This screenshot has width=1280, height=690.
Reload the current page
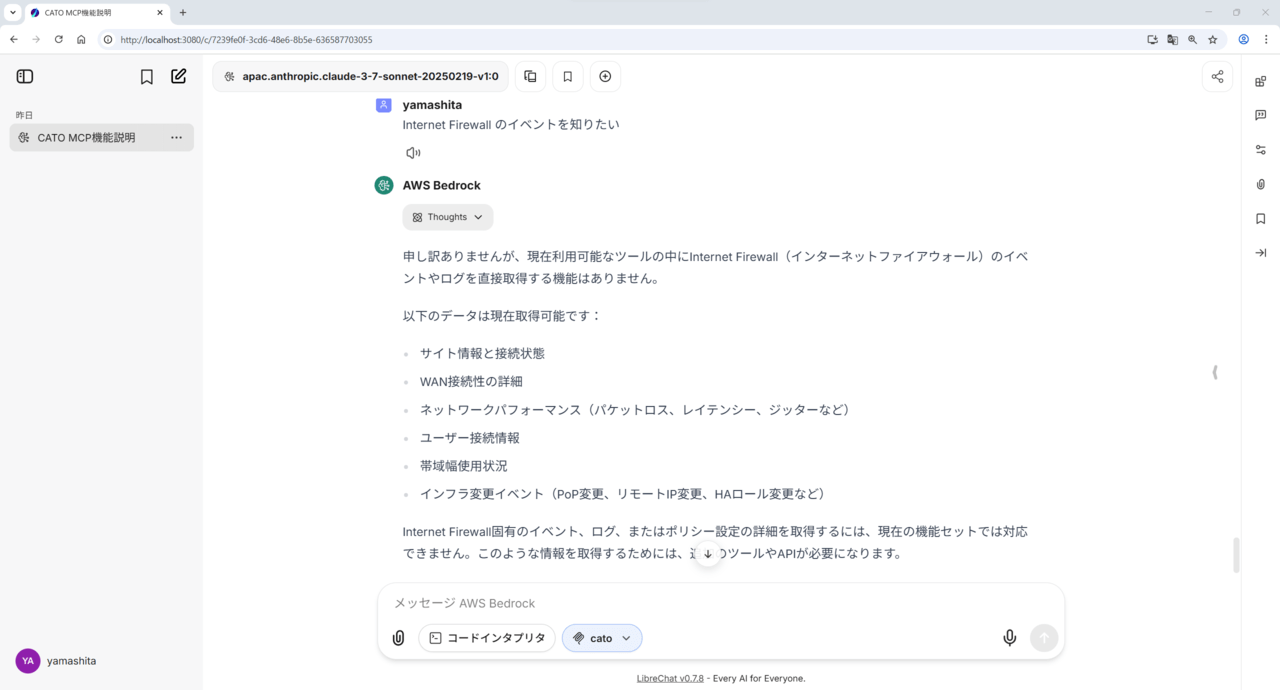pos(59,40)
